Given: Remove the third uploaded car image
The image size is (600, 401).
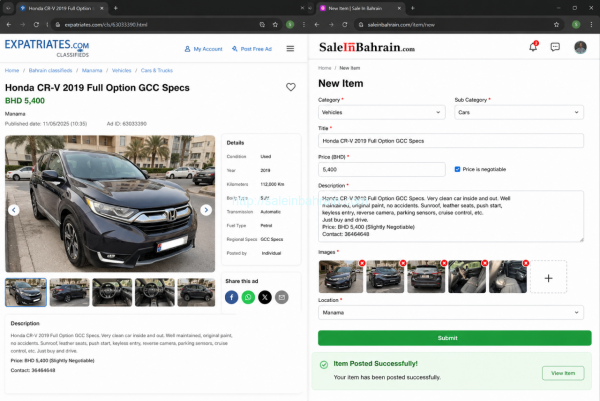Looking at the screenshot, I should pyautogui.click(x=444, y=263).
